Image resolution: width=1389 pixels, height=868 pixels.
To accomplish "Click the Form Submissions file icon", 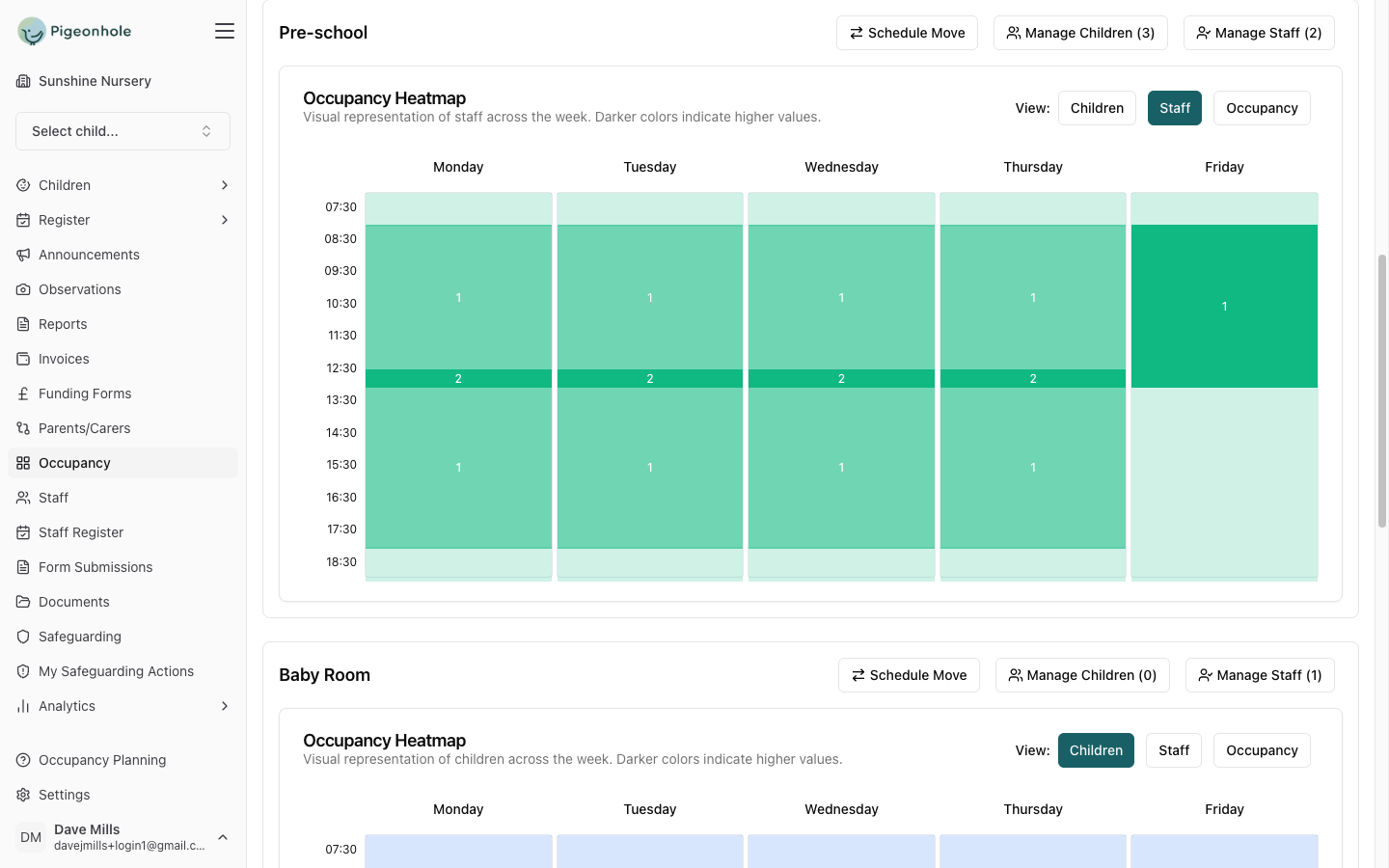I will tap(23, 567).
